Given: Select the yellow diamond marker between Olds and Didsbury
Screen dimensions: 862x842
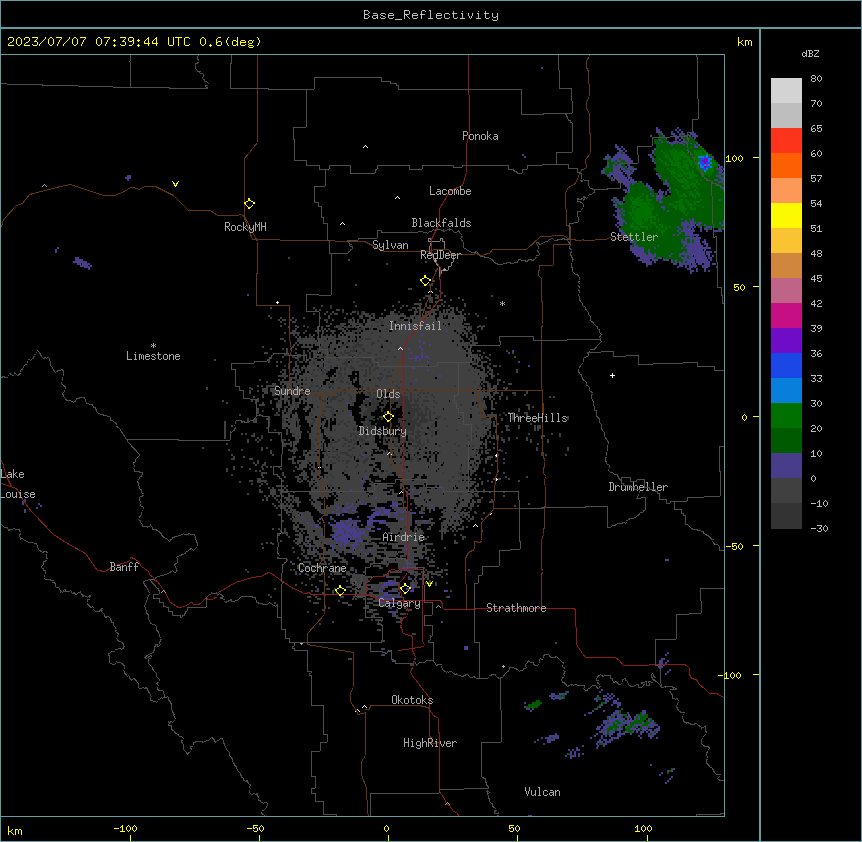Looking at the screenshot, I should pos(388,416).
